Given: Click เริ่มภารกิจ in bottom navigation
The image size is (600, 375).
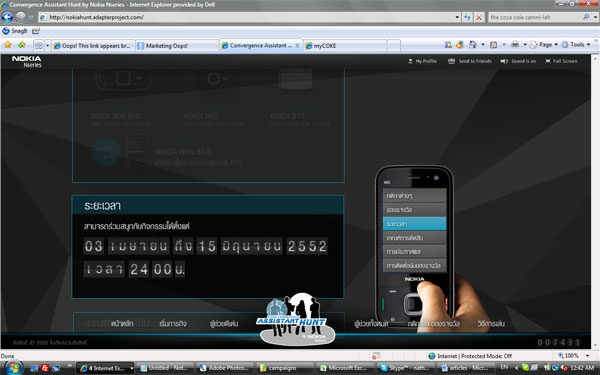Looking at the screenshot, I should point(173,324).
